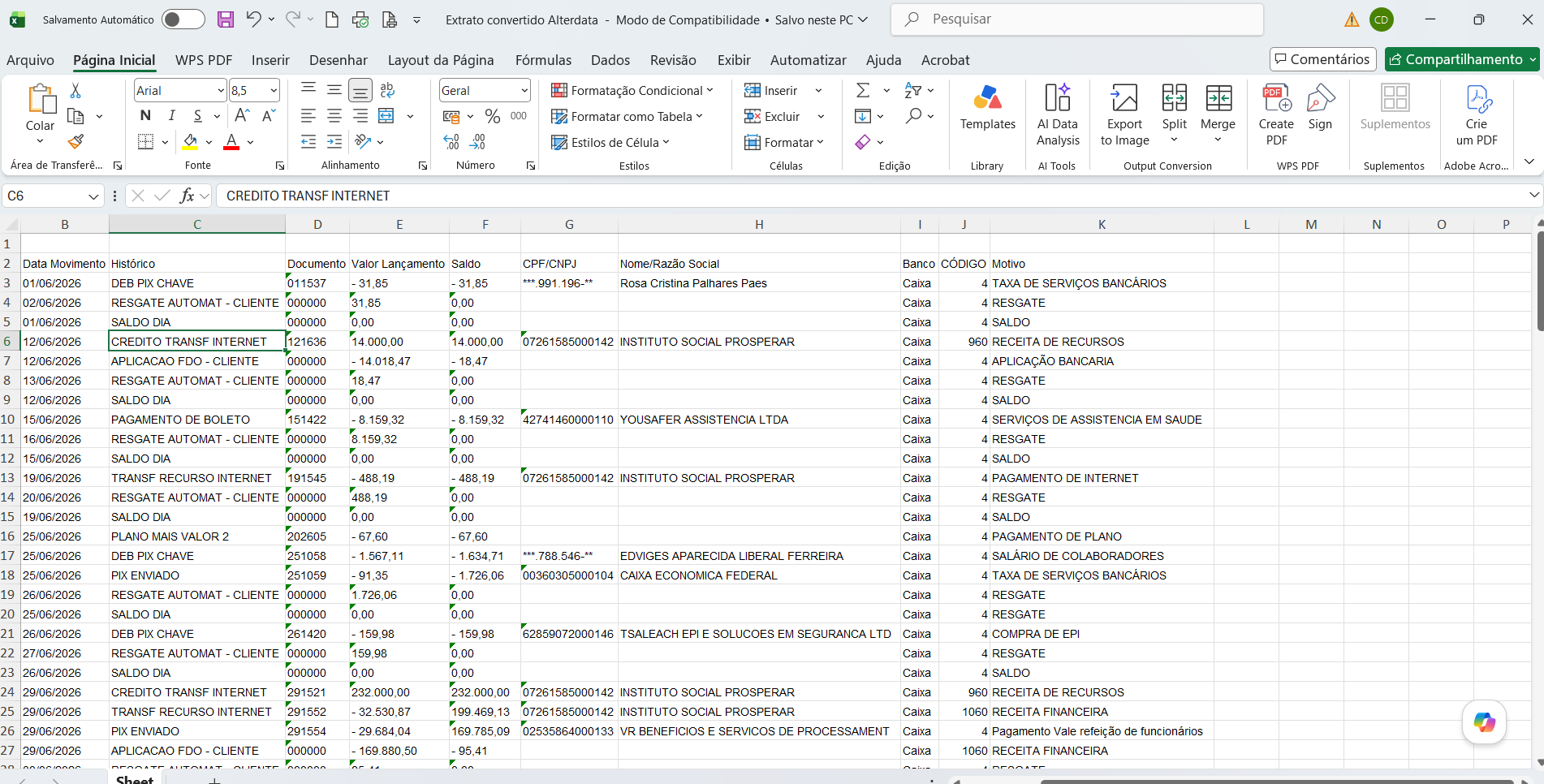Viewport: 1544px width, 784px height.
Task: Toggle Wrap Text button
Action: coord(387,90)
